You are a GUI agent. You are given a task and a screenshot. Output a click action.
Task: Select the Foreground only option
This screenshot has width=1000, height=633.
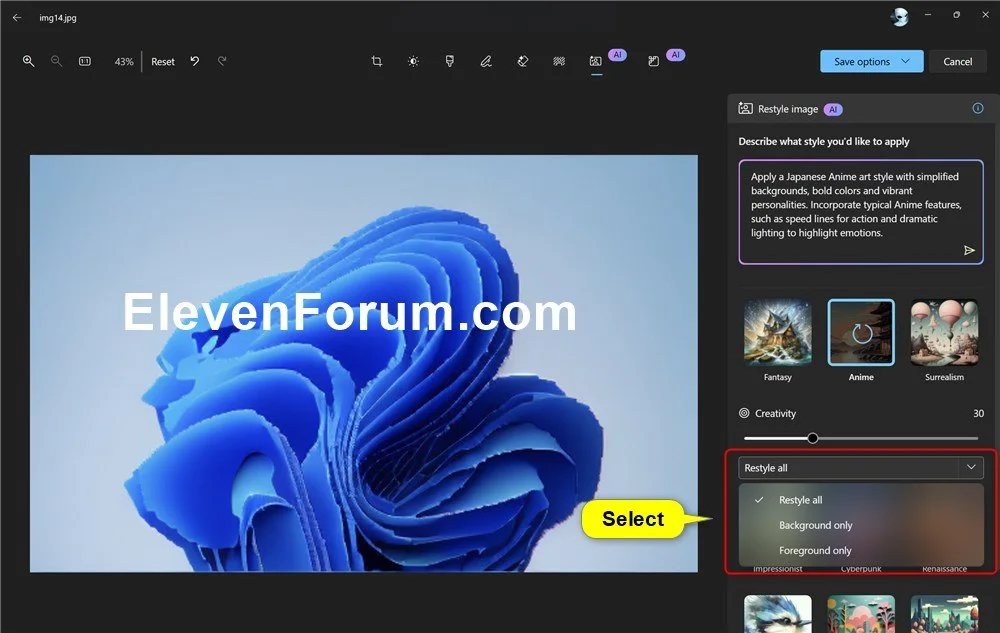click(x=861, y=550)
